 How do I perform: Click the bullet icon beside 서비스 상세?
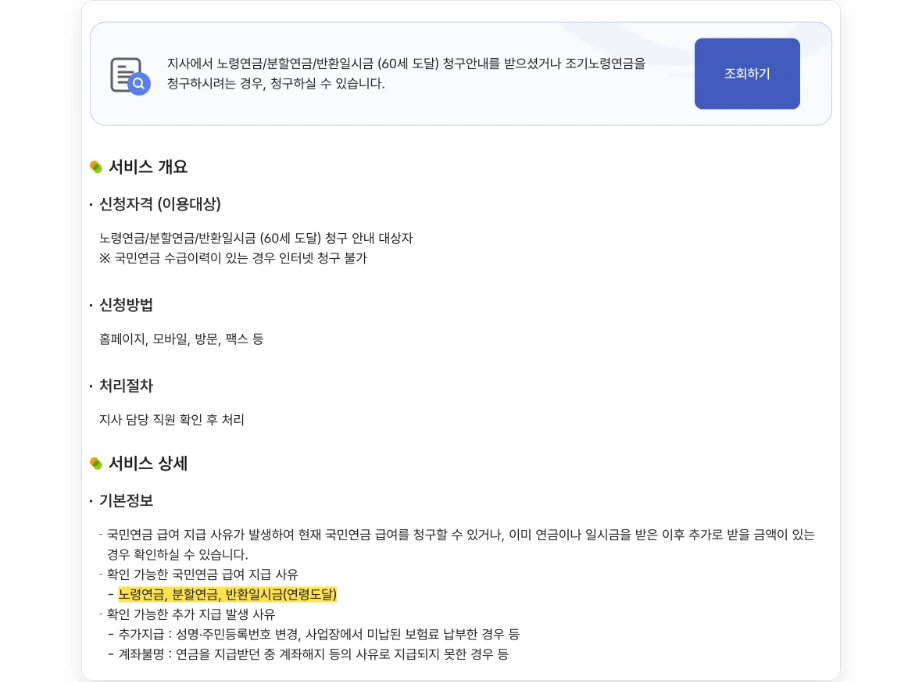point(96,463)
